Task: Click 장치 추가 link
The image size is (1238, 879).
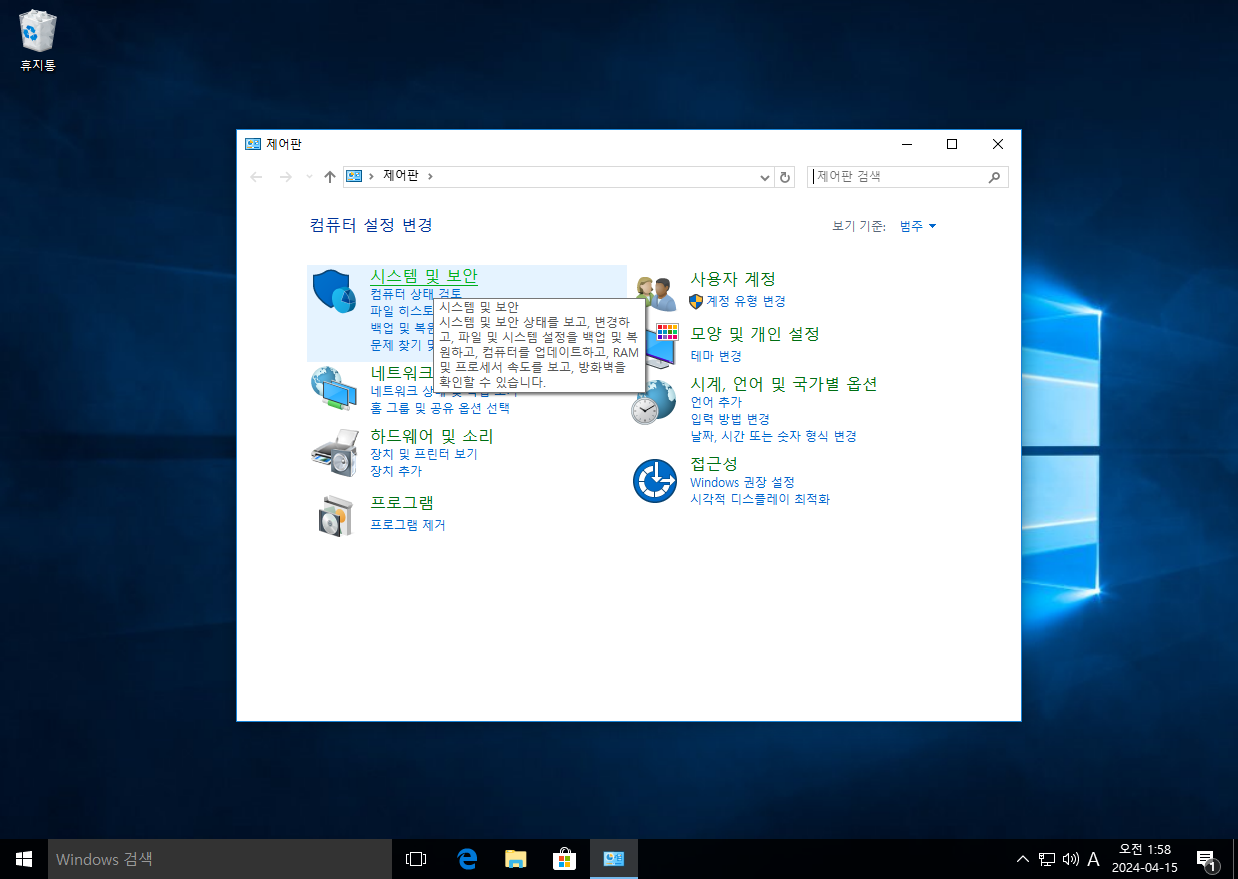Action: pos(396,471)
